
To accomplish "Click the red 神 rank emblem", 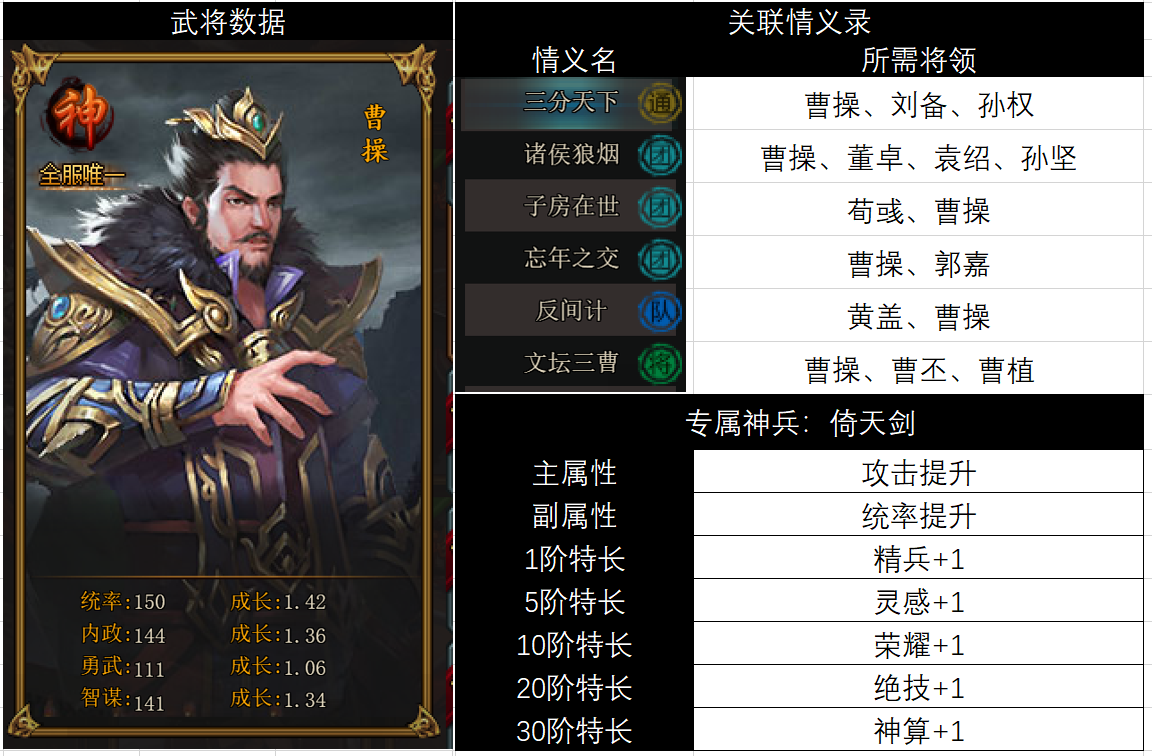I will (x=80, y=115).
